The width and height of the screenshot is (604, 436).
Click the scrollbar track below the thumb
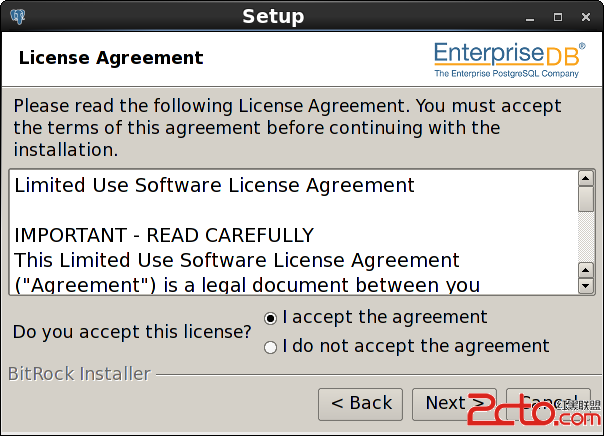click(586, 237)
